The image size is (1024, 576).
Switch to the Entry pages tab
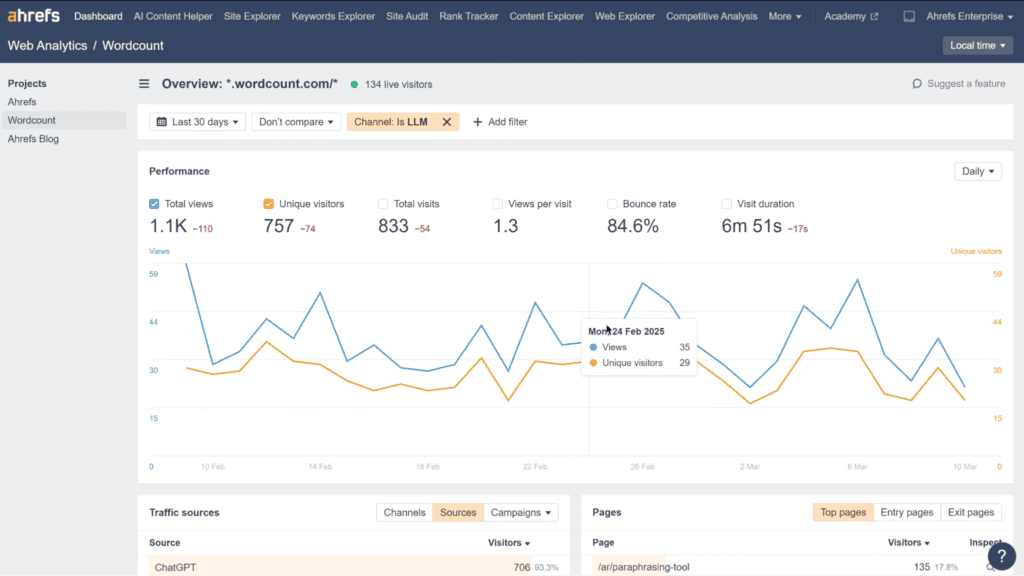pos(906,513)
